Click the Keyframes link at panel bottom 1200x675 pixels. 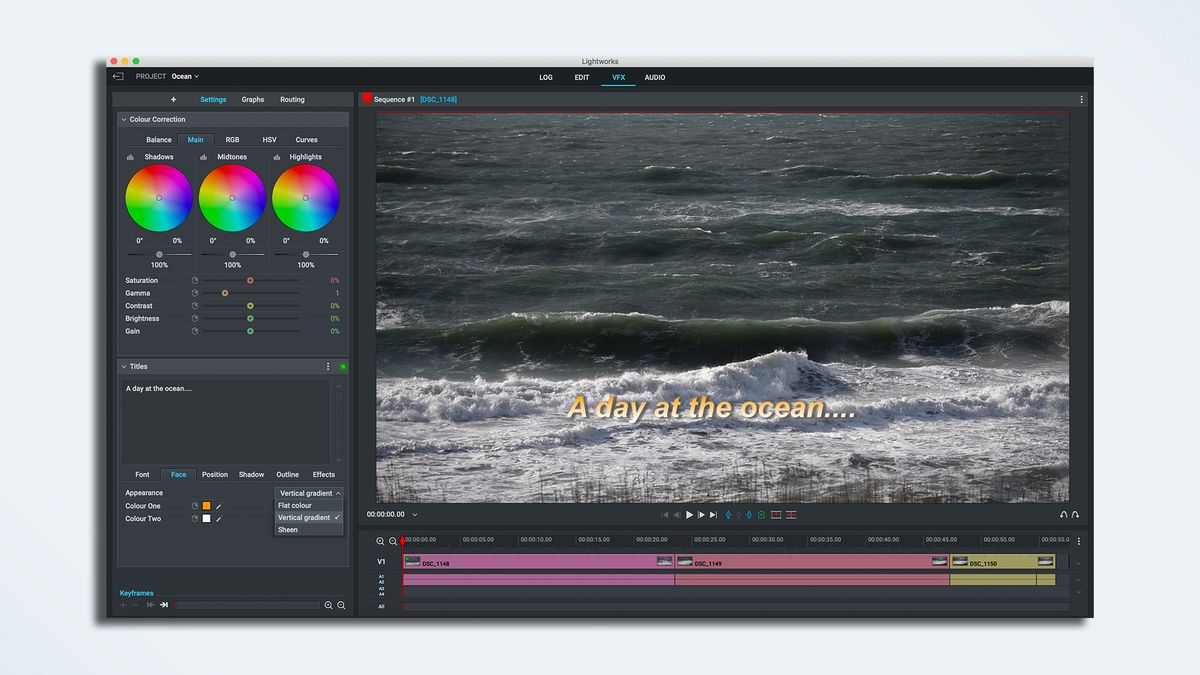tap(136, 592)
